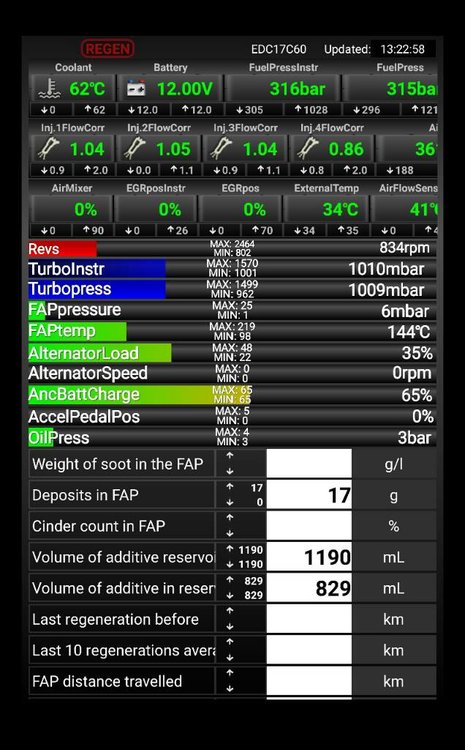Open the Battery 12.00V gauge
Image resolution: width=465 pixels, height=750 pixels.
(x=170, y=89)
